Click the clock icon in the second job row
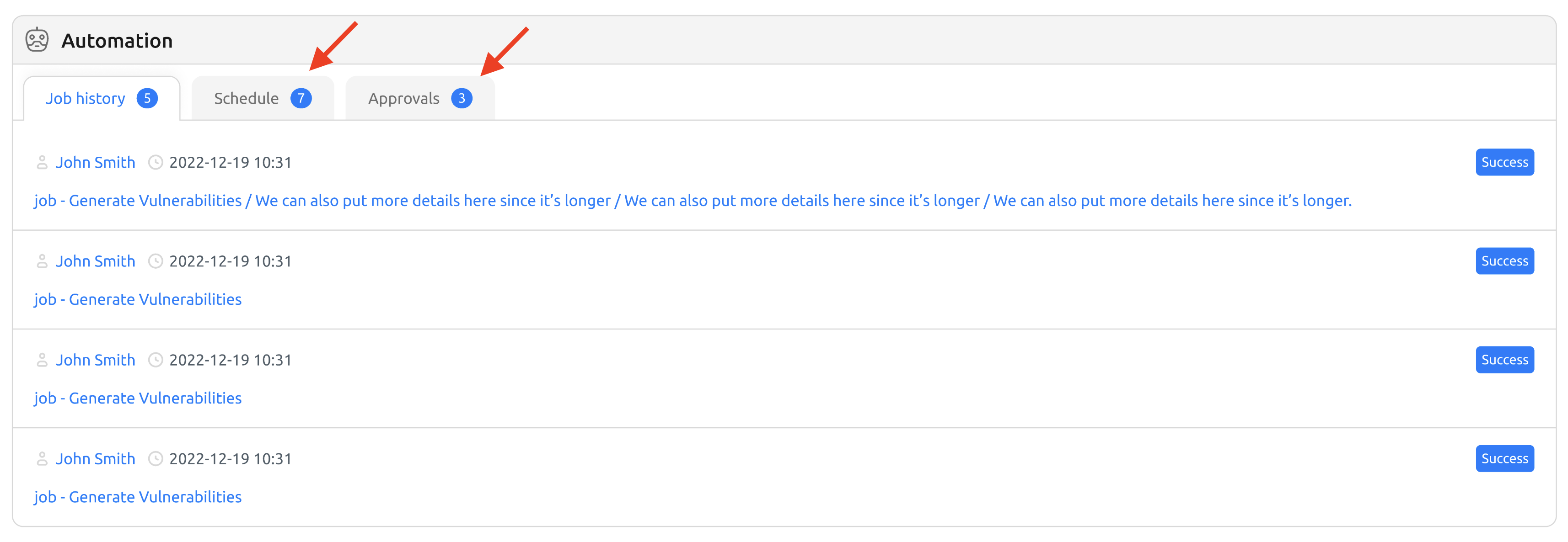 click(x=156, y=261)
